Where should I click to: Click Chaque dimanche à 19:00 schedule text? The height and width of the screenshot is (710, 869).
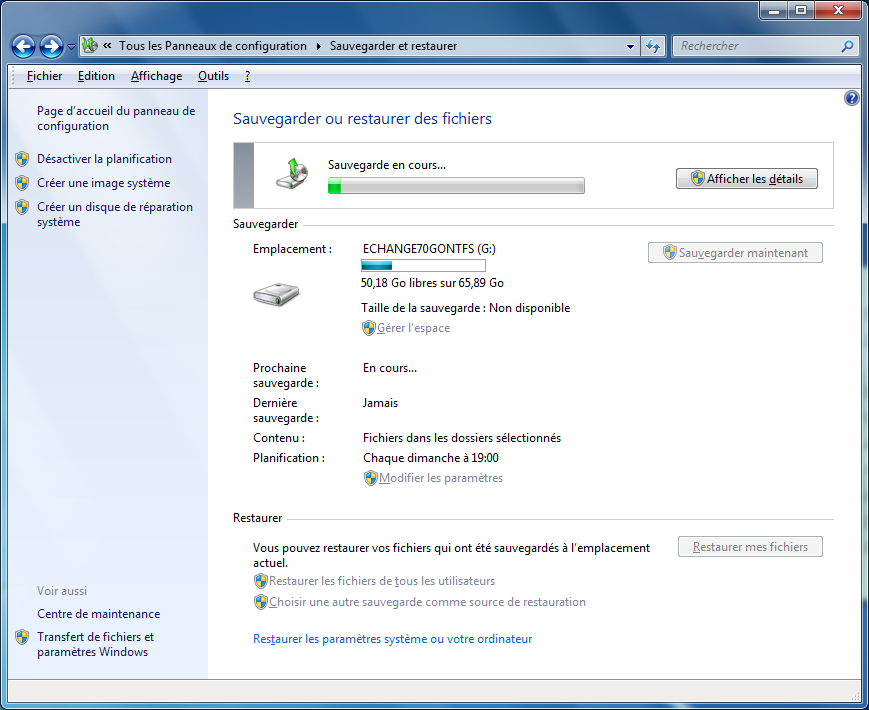tap(431, 458)
